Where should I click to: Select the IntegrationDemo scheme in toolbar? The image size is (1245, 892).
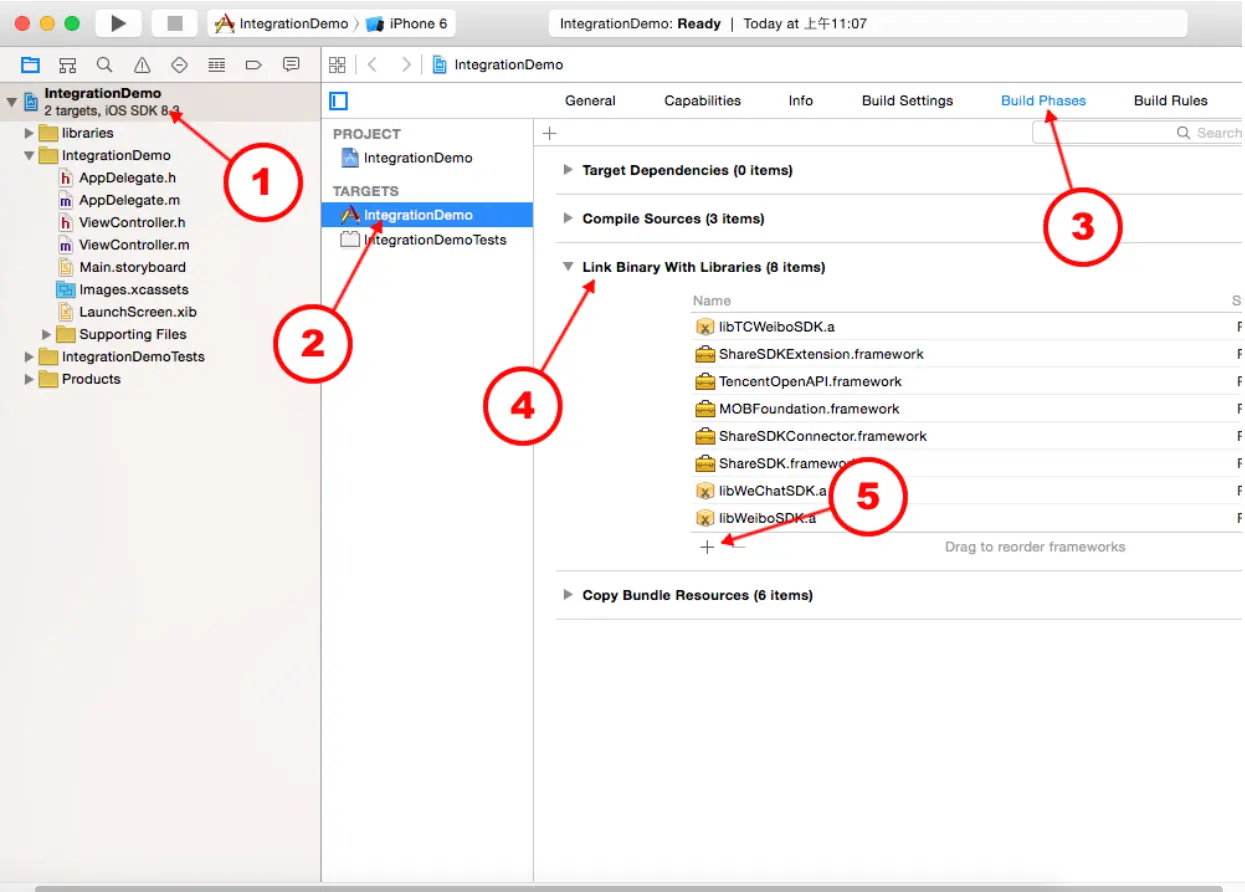(x=281, y=24)
